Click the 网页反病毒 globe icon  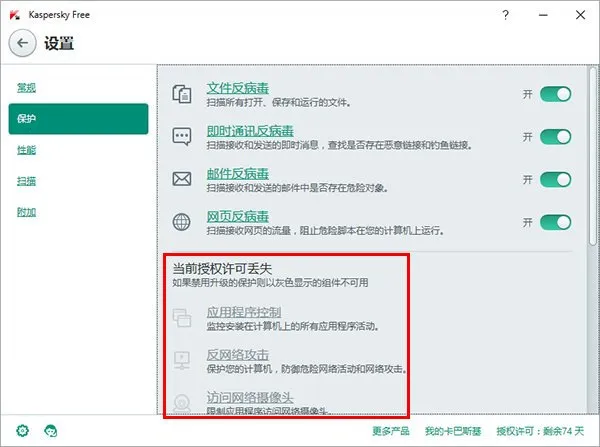[x=182, y=222]
